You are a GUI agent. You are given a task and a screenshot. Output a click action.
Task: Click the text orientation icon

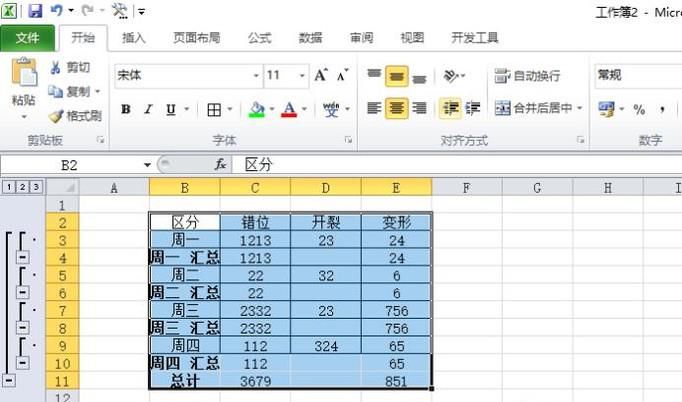451,76
